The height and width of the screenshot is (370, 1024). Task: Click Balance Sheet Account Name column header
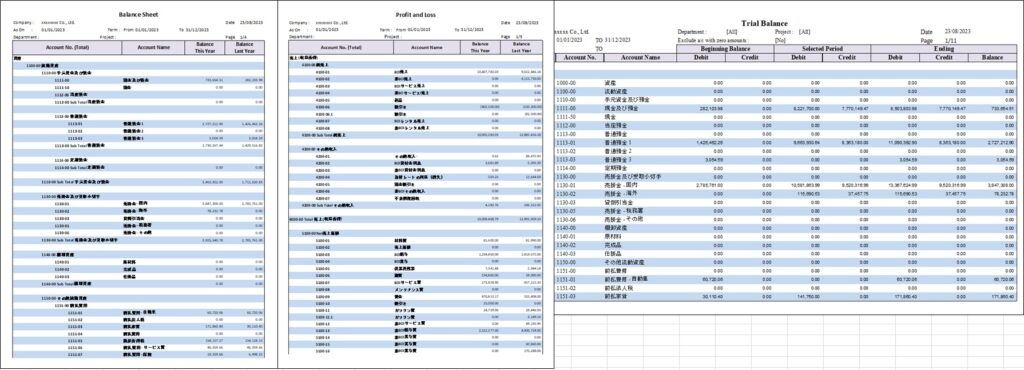coord(153,48)
